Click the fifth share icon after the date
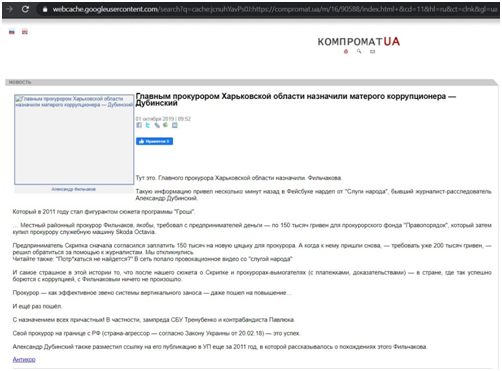This screenshot has width=502, height=371. pyautogui.click(x=174, y=125)
